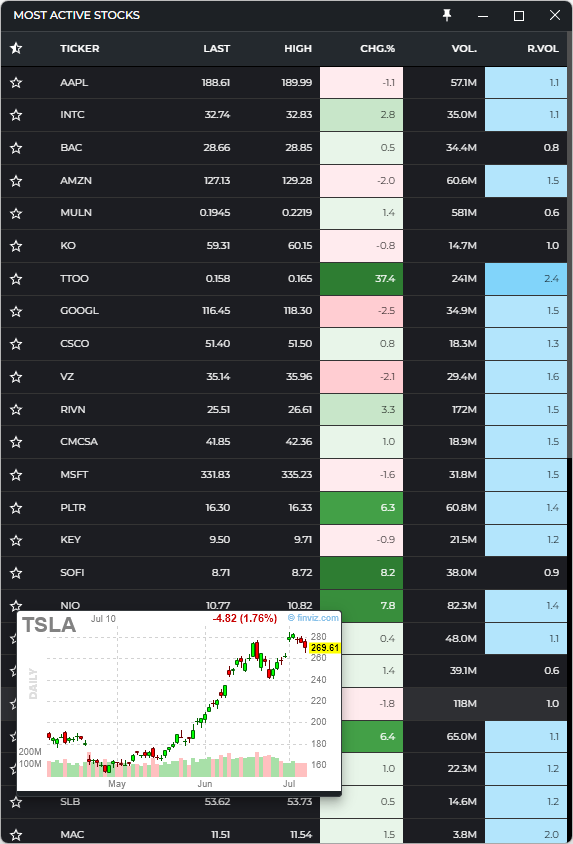The width and height of the screenshot is (573, 844).
Task: Mark MSFT with the star
Action: coord(16,475)
